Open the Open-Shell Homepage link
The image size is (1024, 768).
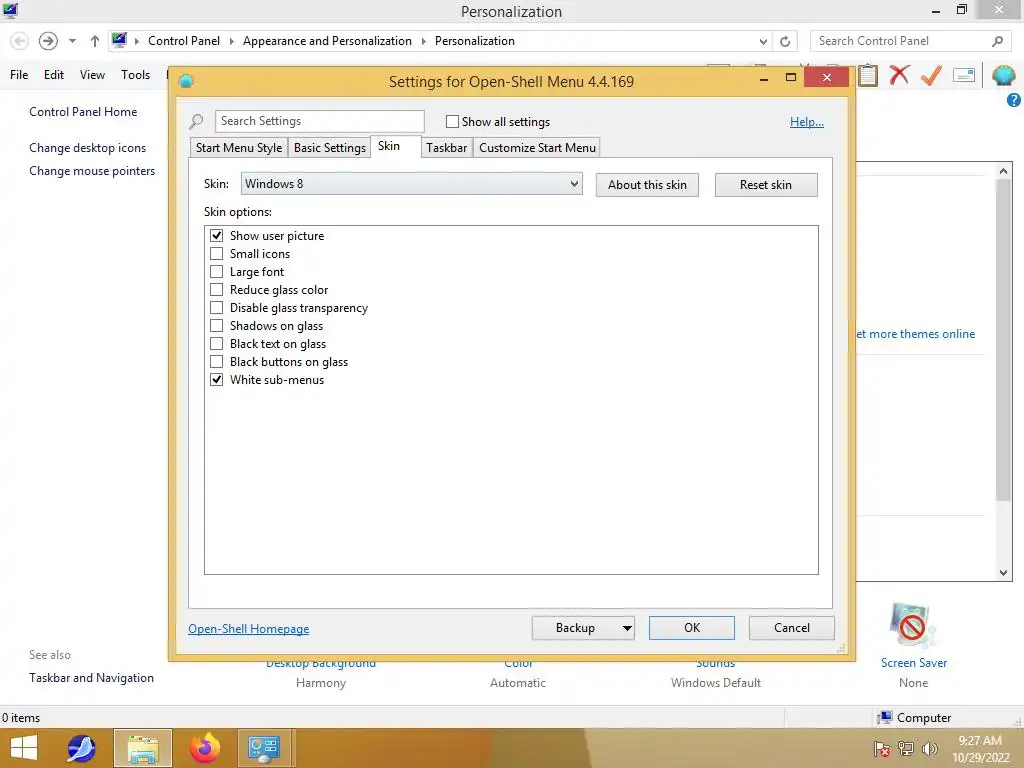[x=249, y=629]
